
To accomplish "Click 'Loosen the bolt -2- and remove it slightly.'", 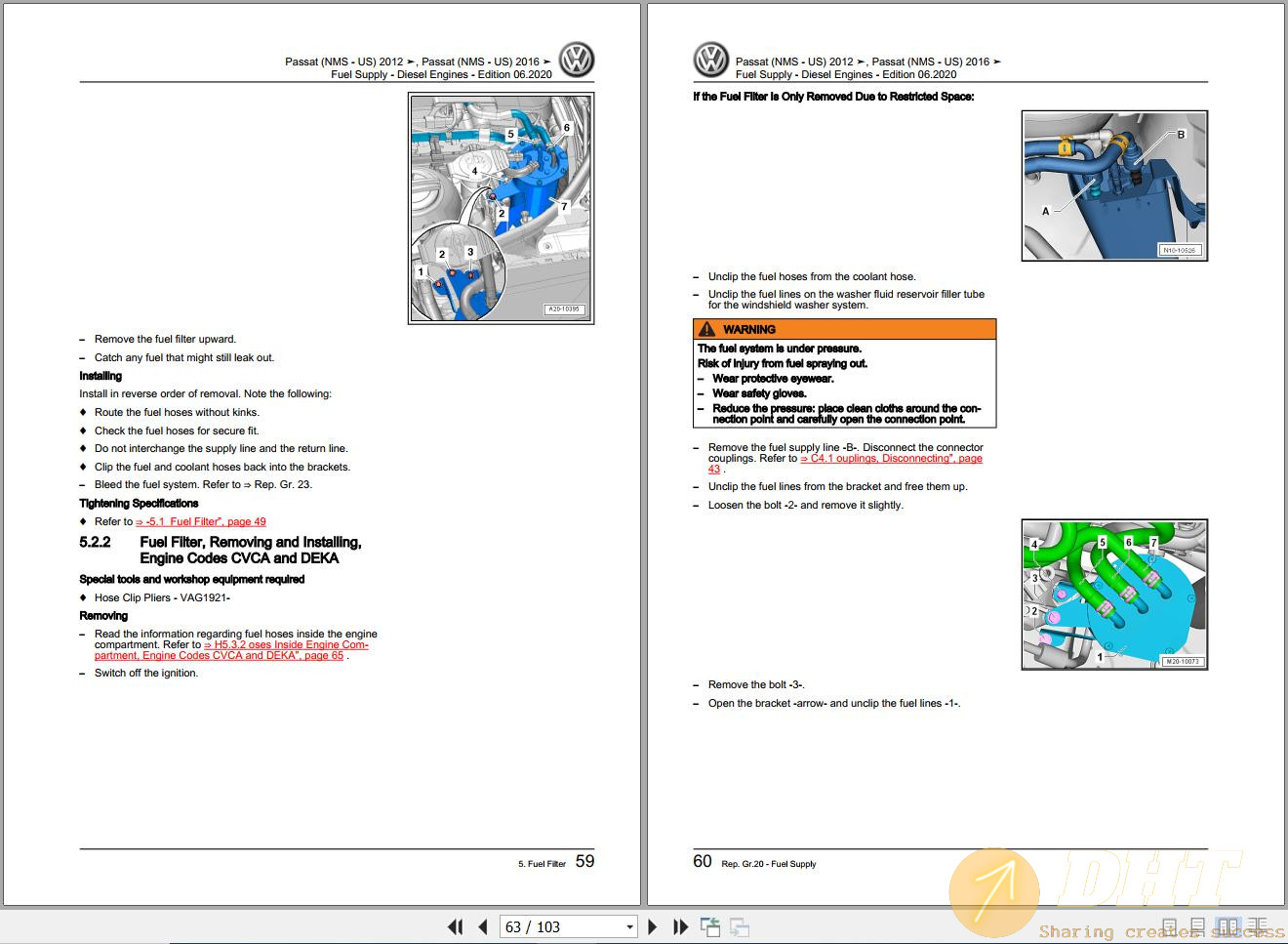I will point(806,505).
